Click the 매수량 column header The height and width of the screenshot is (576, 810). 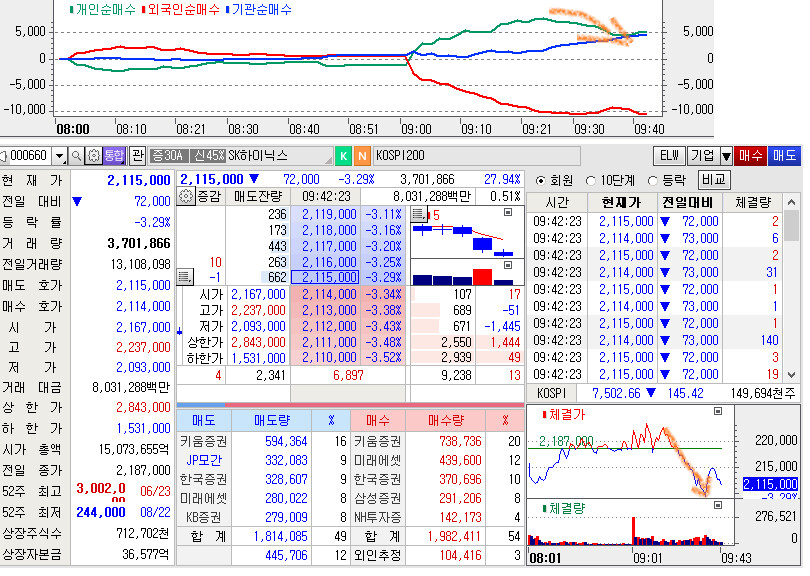[x=445, y=421]
